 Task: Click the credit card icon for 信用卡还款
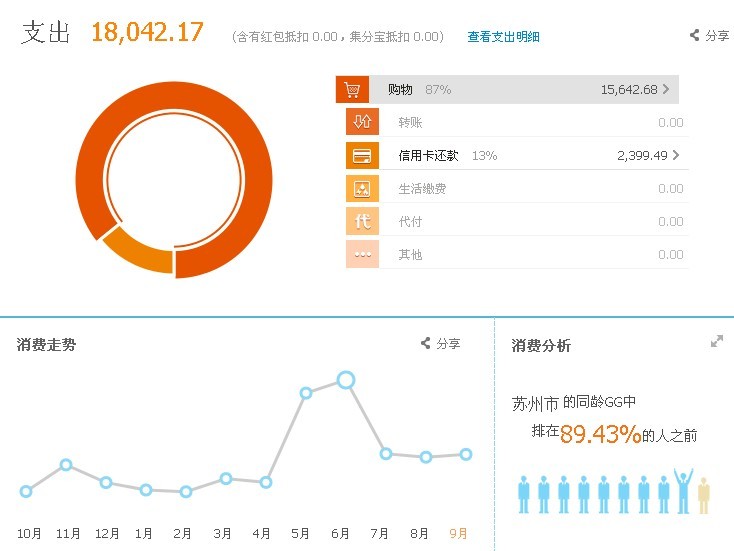tap(362, 156)
